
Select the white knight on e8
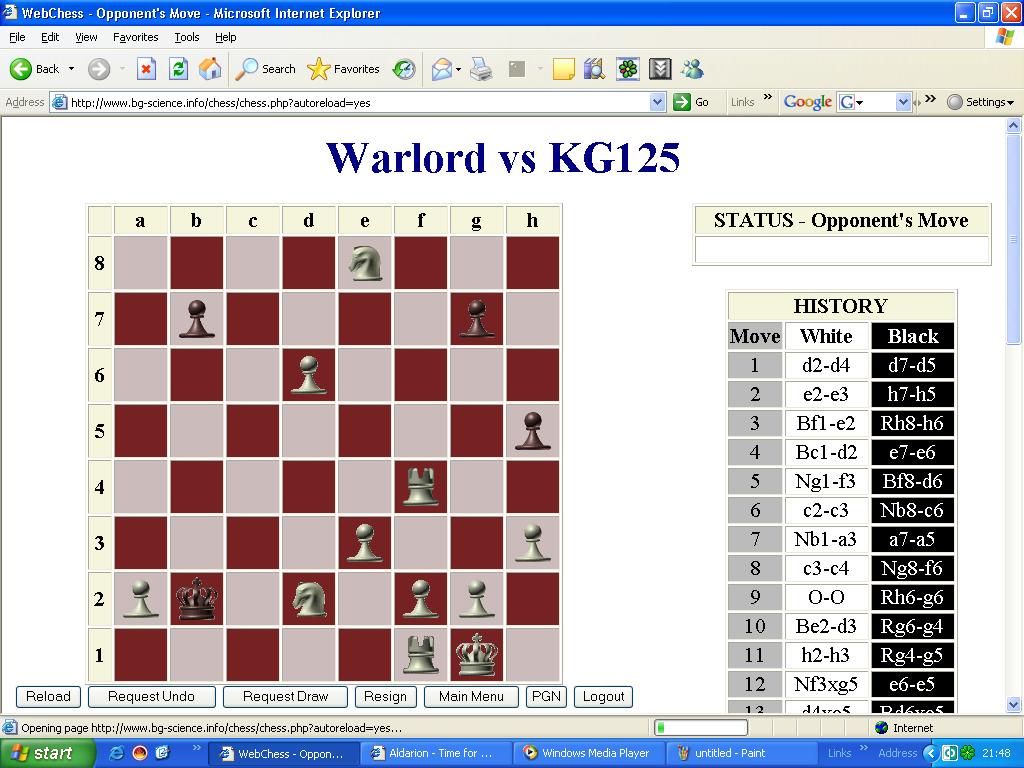pyautogui.click(x=364, y=263)
